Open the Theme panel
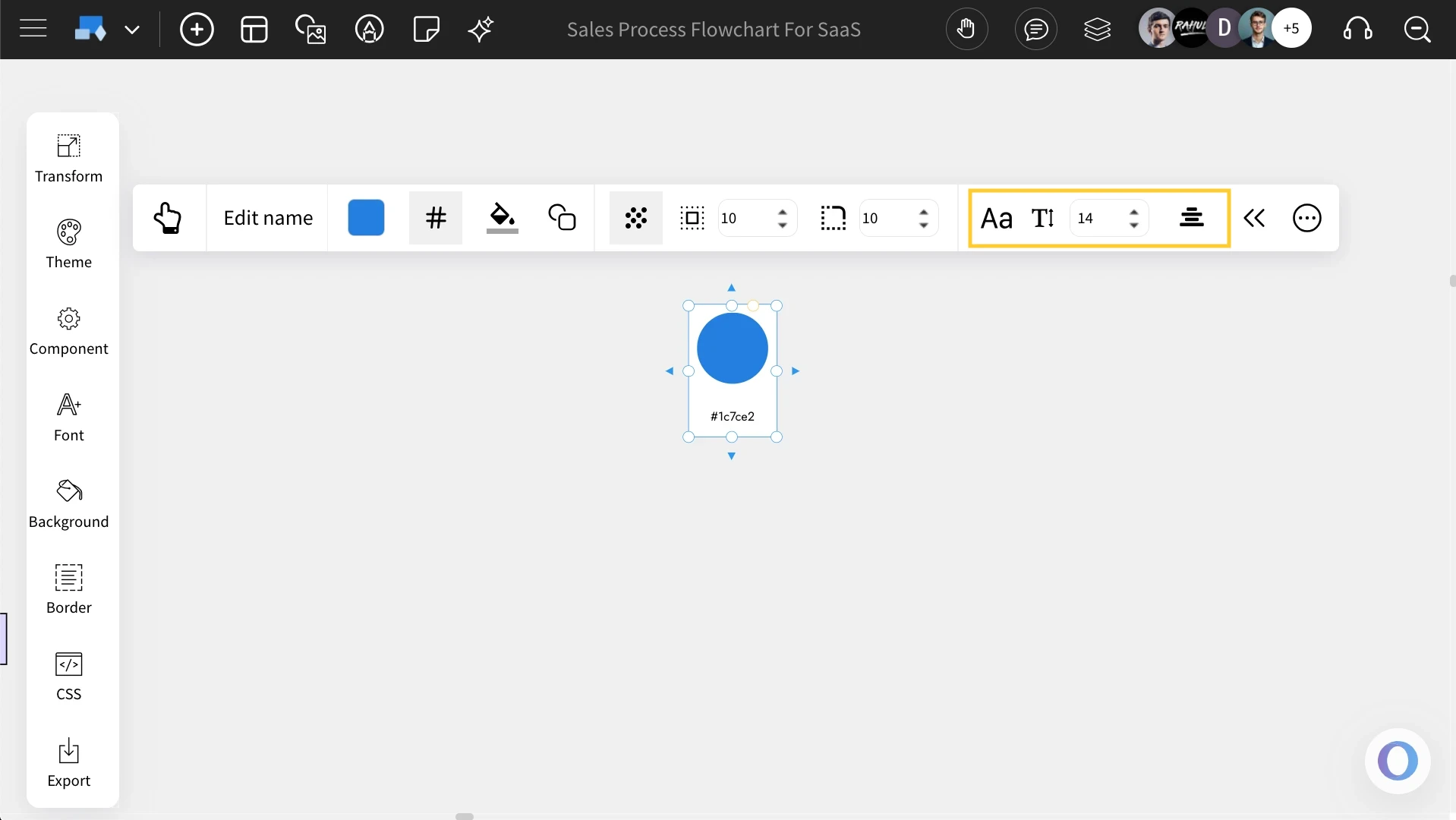The height and width of the screenshot is (820, 1456). point(69,243)
